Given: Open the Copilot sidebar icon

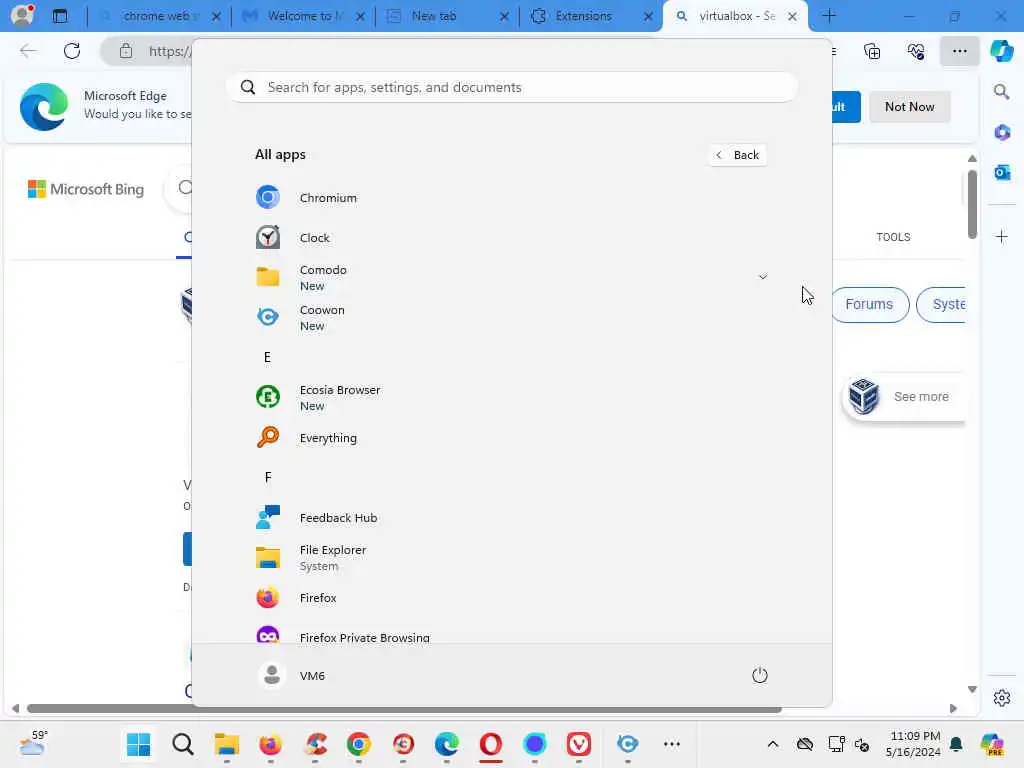Looking at the screenshot, I should click(1002, 51).
